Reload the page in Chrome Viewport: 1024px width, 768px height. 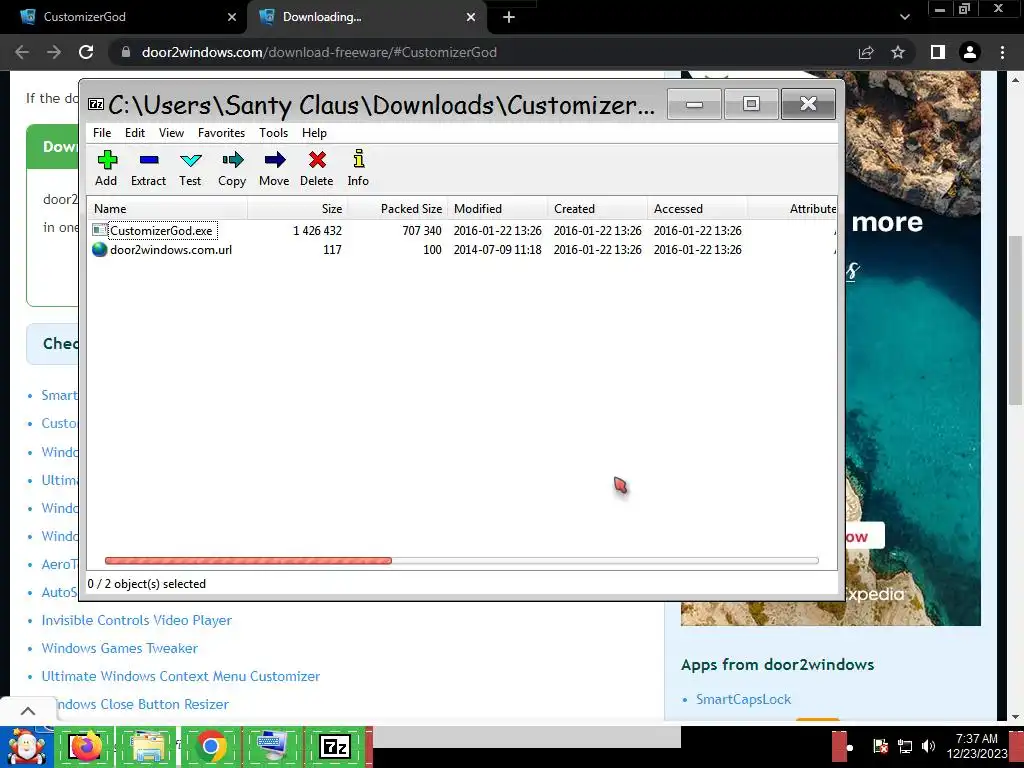click(x=86, y=52)
